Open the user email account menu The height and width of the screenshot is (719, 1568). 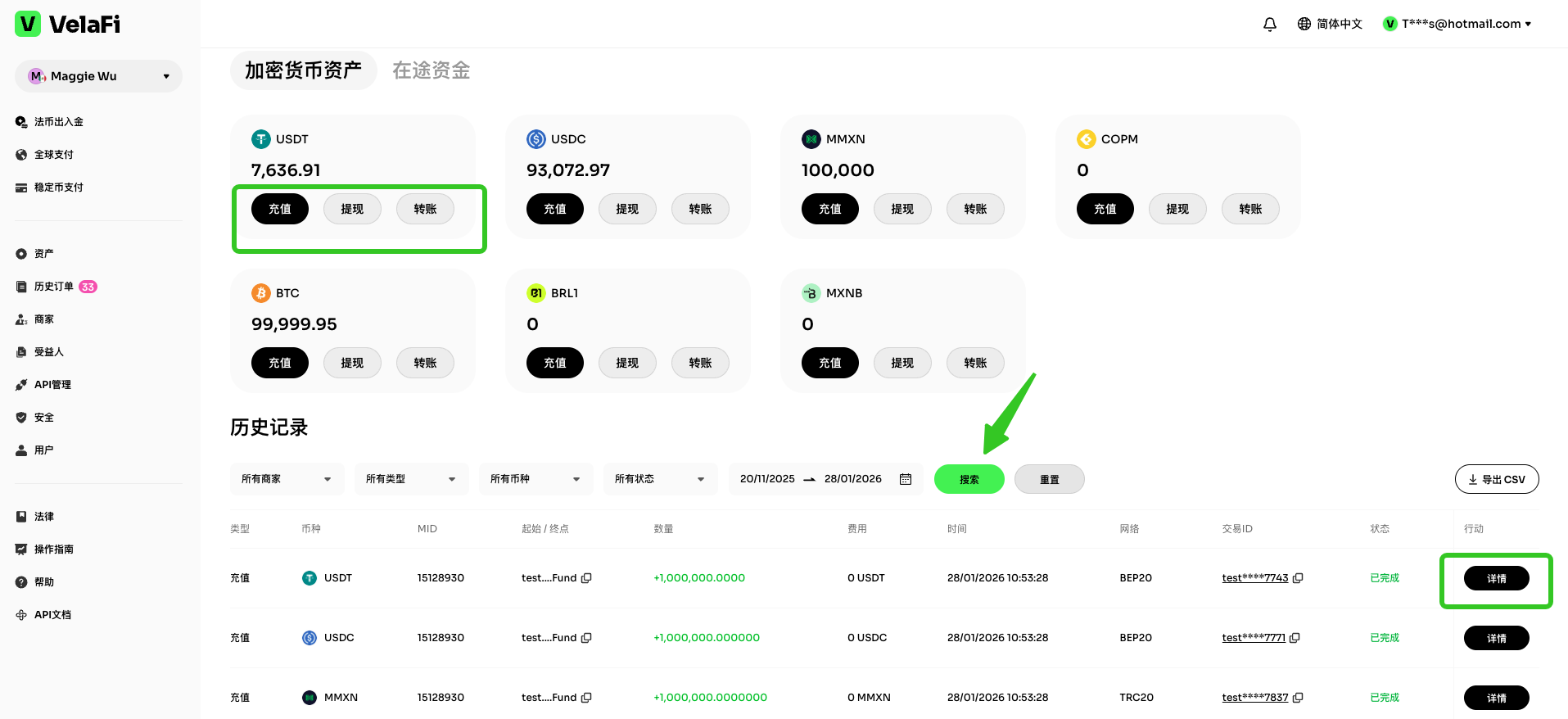pos(1457,25)
